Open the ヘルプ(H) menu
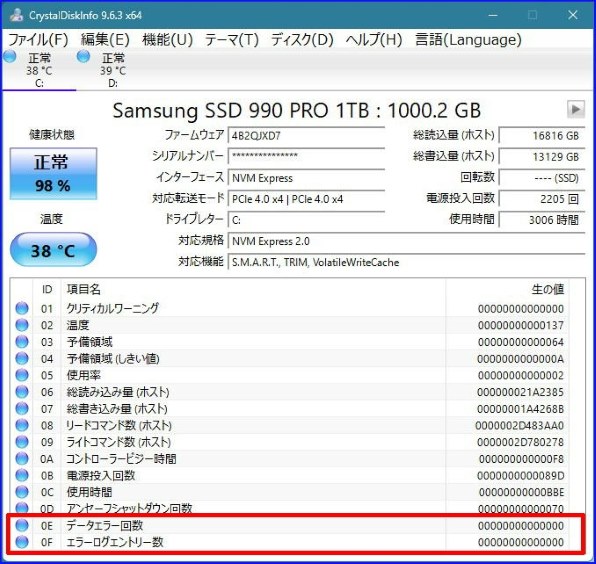The height and width of the screenshot is (564, 596). 374,40
